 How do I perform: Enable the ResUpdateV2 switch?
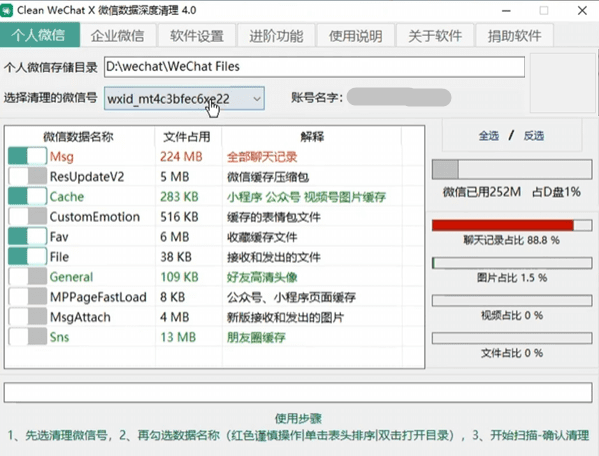click(x=28, y=176)
